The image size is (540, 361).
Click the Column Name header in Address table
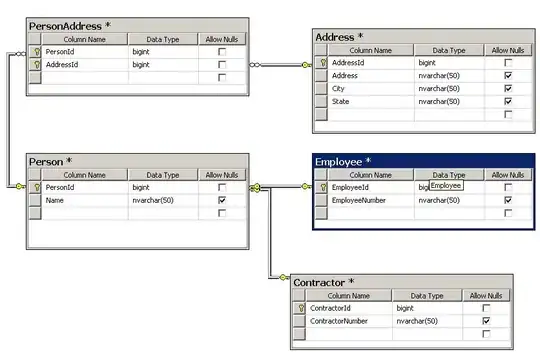pyautogui.click(x=371, y=50)
